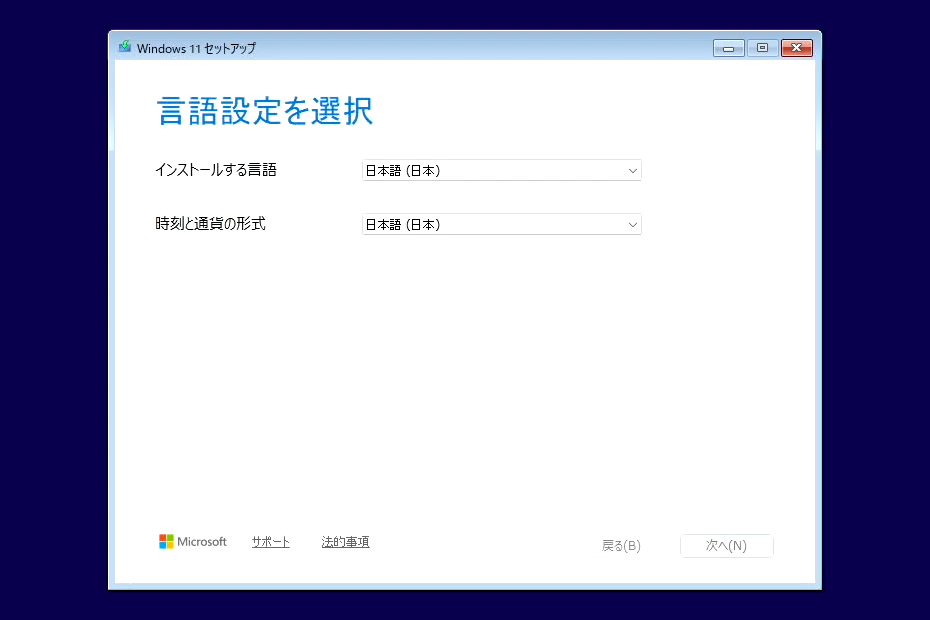Click the Windows 11 Setup icon in title bar

125,47
